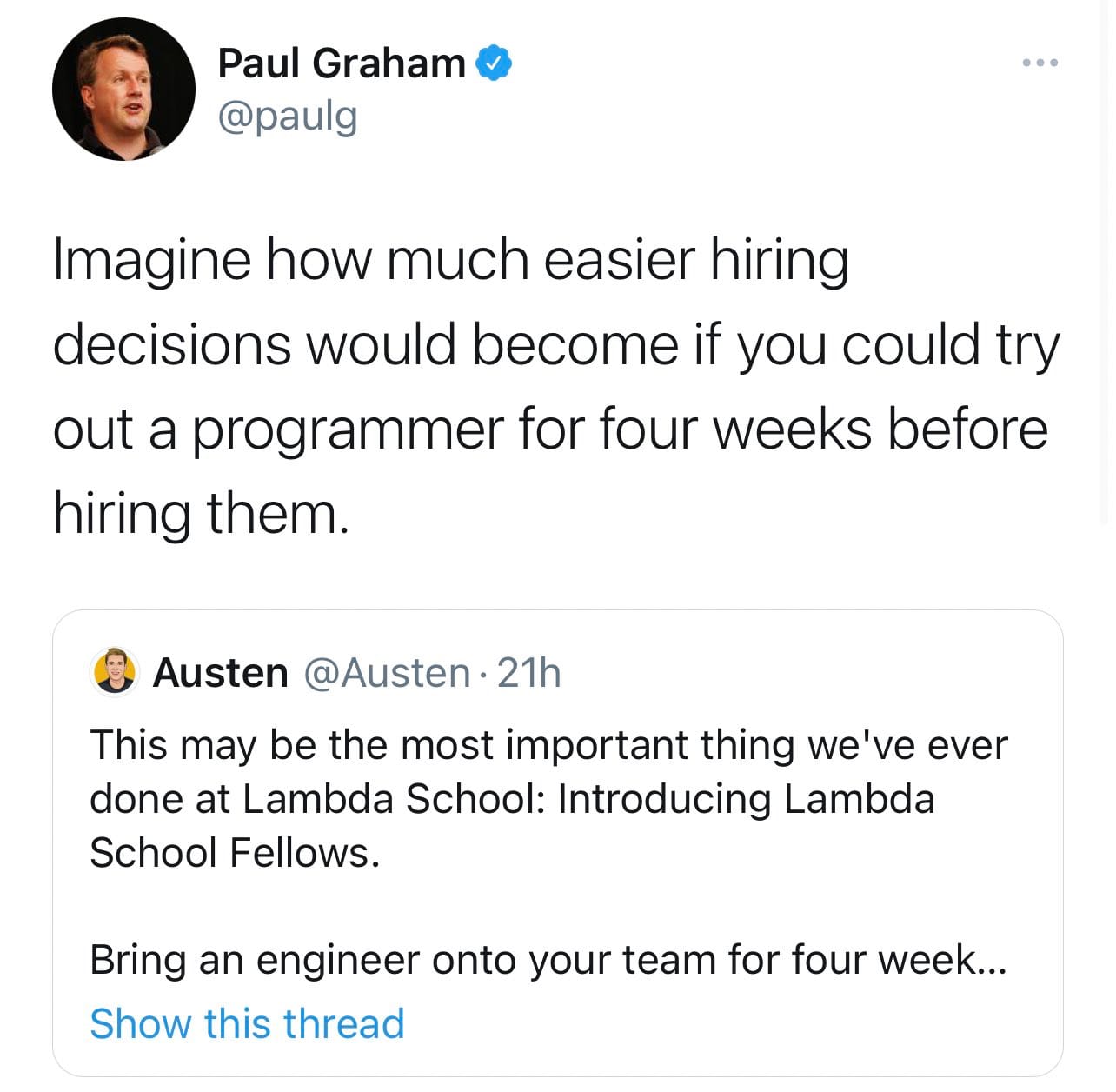
Task: Click Austen's small avatar in quoted tweet
Action: pyautogui.click(x=116, y=672)
